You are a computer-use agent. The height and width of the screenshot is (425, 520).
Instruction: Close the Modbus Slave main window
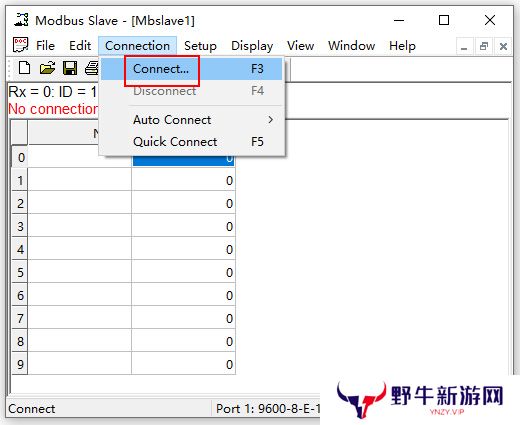pos(490,20)
